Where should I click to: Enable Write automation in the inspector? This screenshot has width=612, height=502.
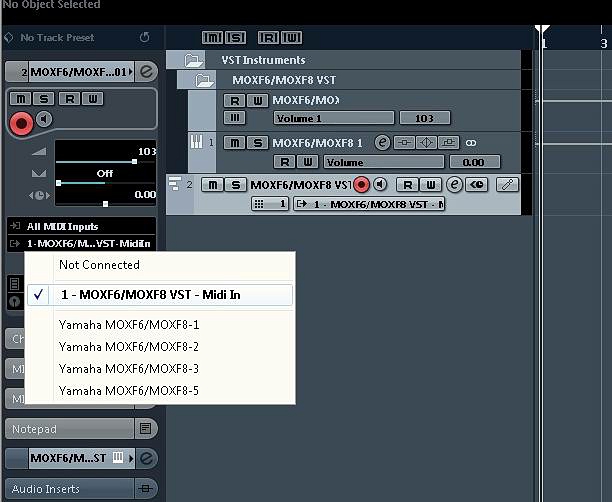tap(93, 99)
